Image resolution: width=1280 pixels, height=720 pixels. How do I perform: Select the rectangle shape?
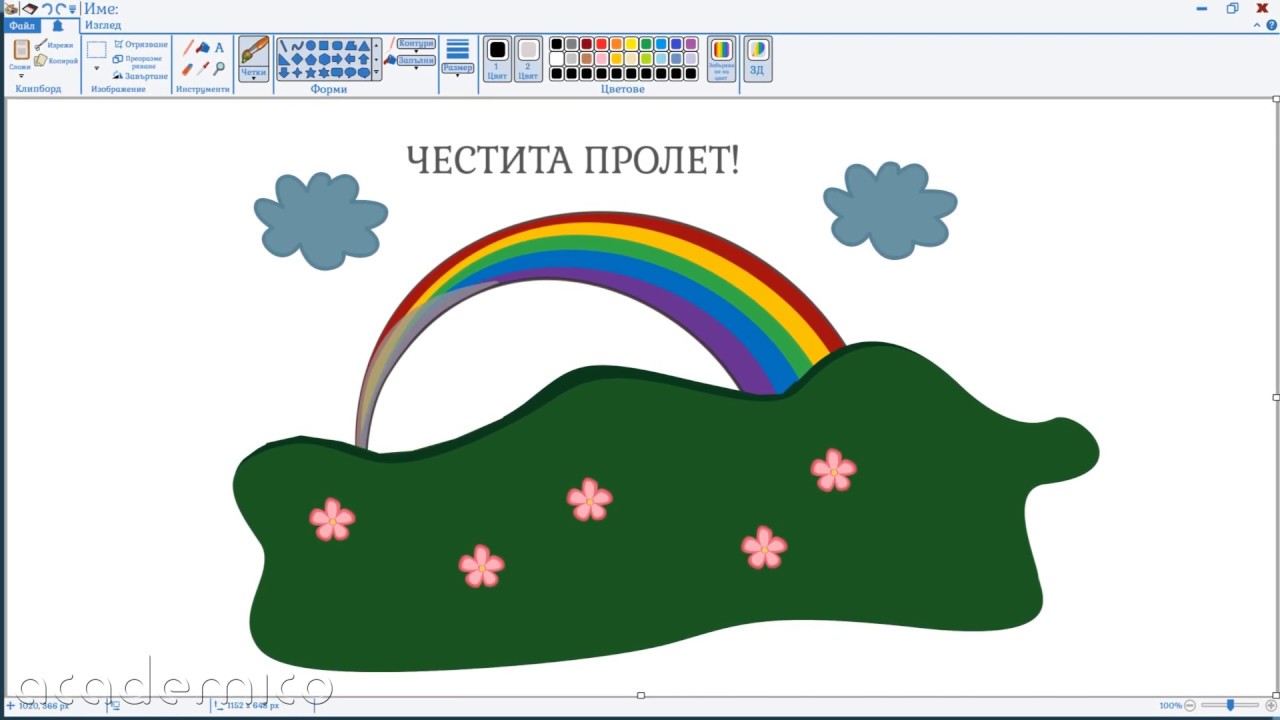(324, 46)
